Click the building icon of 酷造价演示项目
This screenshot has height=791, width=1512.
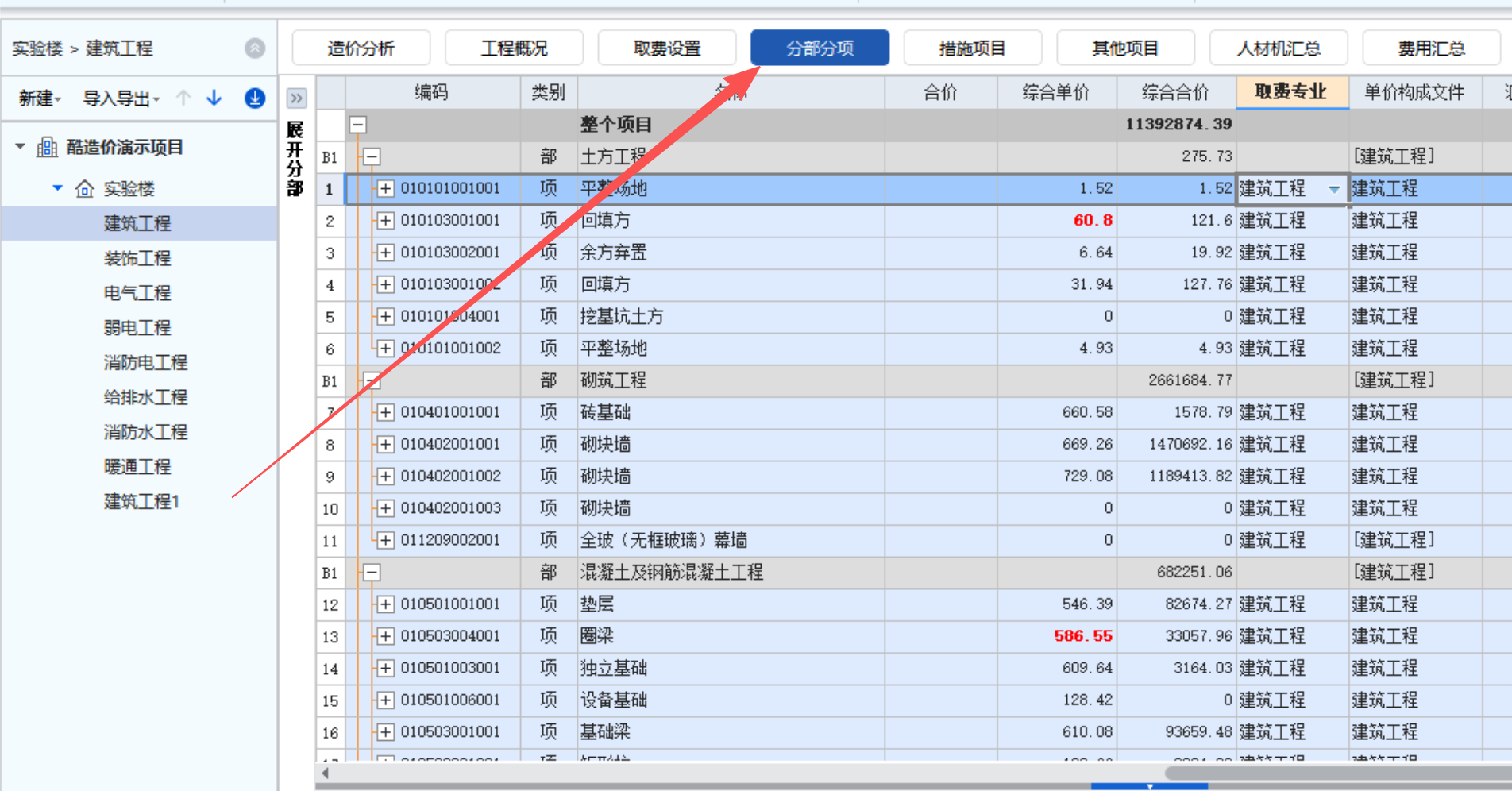coord(47,147)
